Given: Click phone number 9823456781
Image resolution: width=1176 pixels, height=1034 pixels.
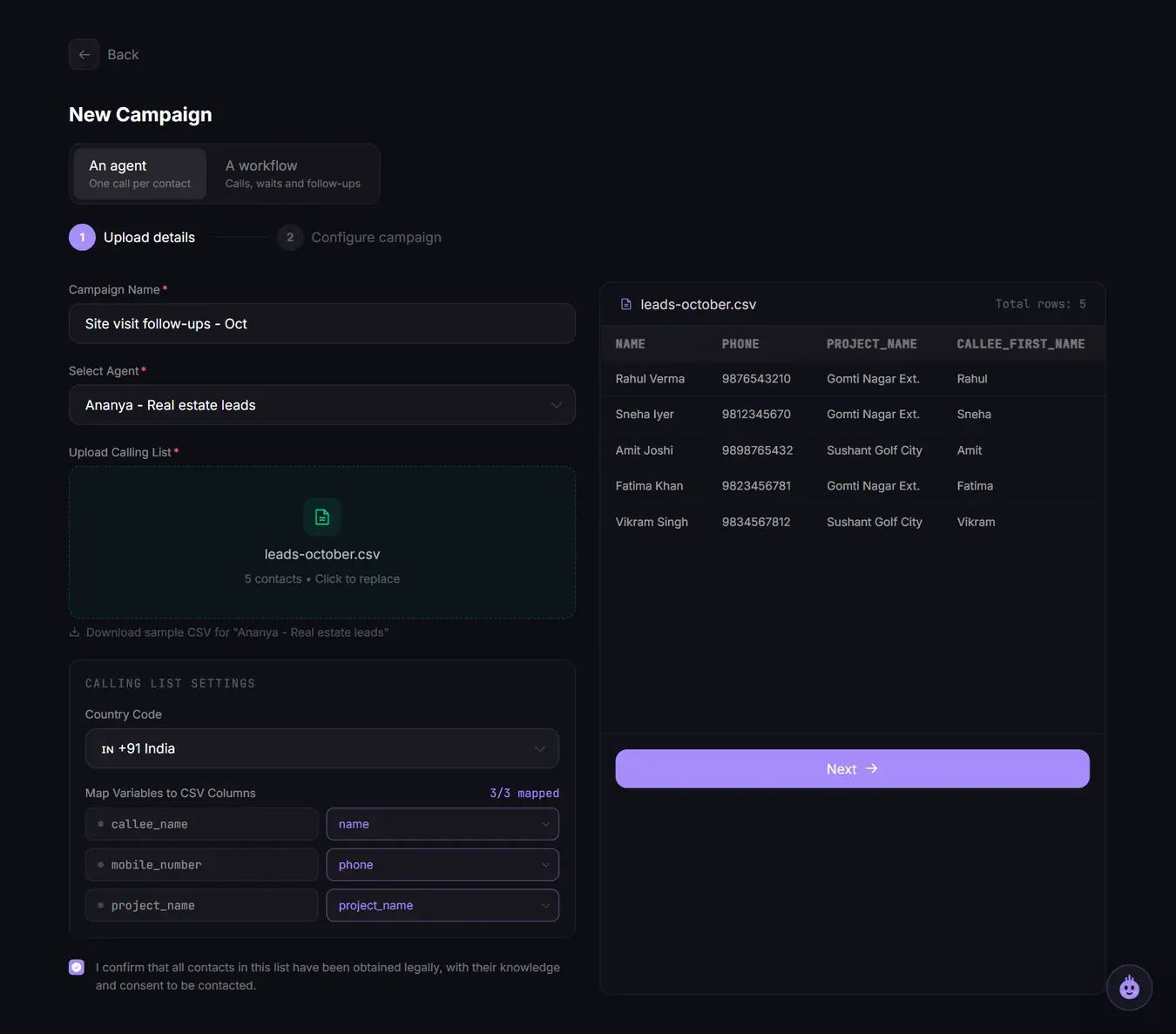Looking at the screenshot, I should (756, 486).
